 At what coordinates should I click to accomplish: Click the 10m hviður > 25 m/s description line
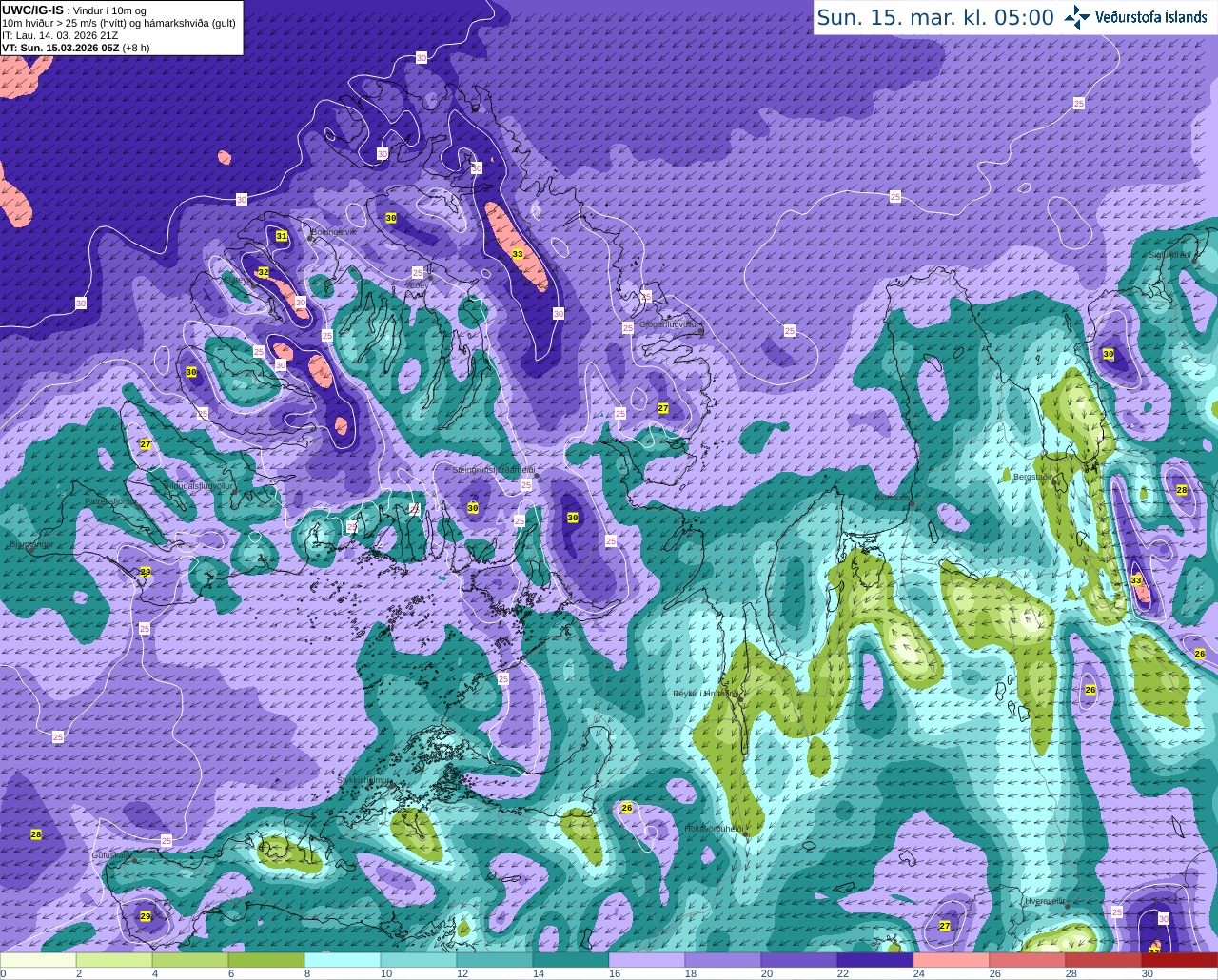click(x=119, y=23)
